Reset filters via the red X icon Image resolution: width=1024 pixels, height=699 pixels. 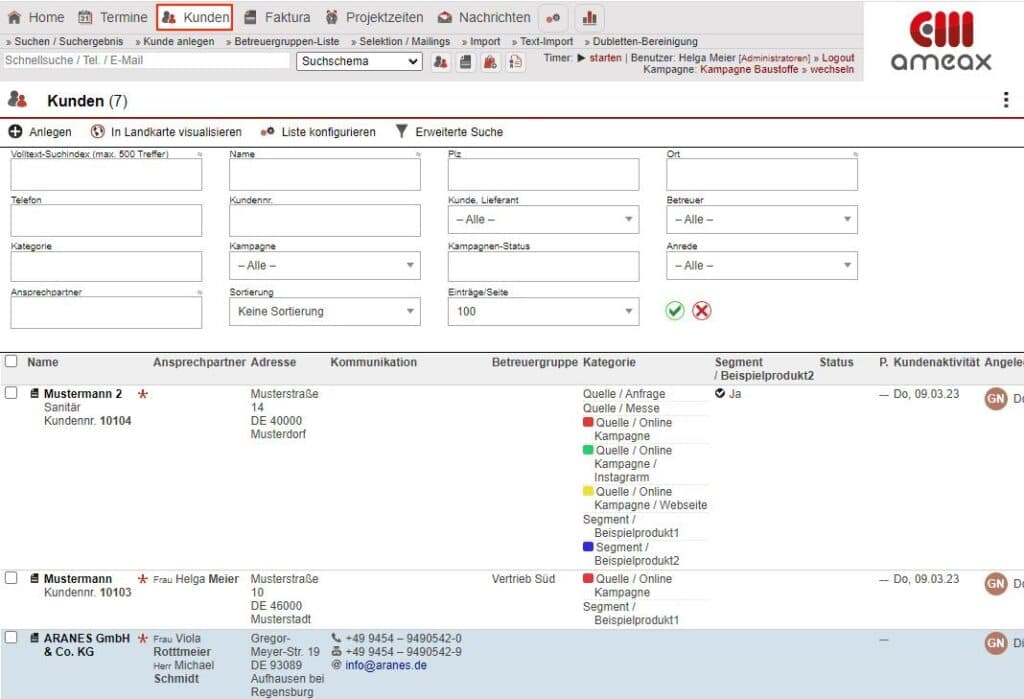point(700,310)
